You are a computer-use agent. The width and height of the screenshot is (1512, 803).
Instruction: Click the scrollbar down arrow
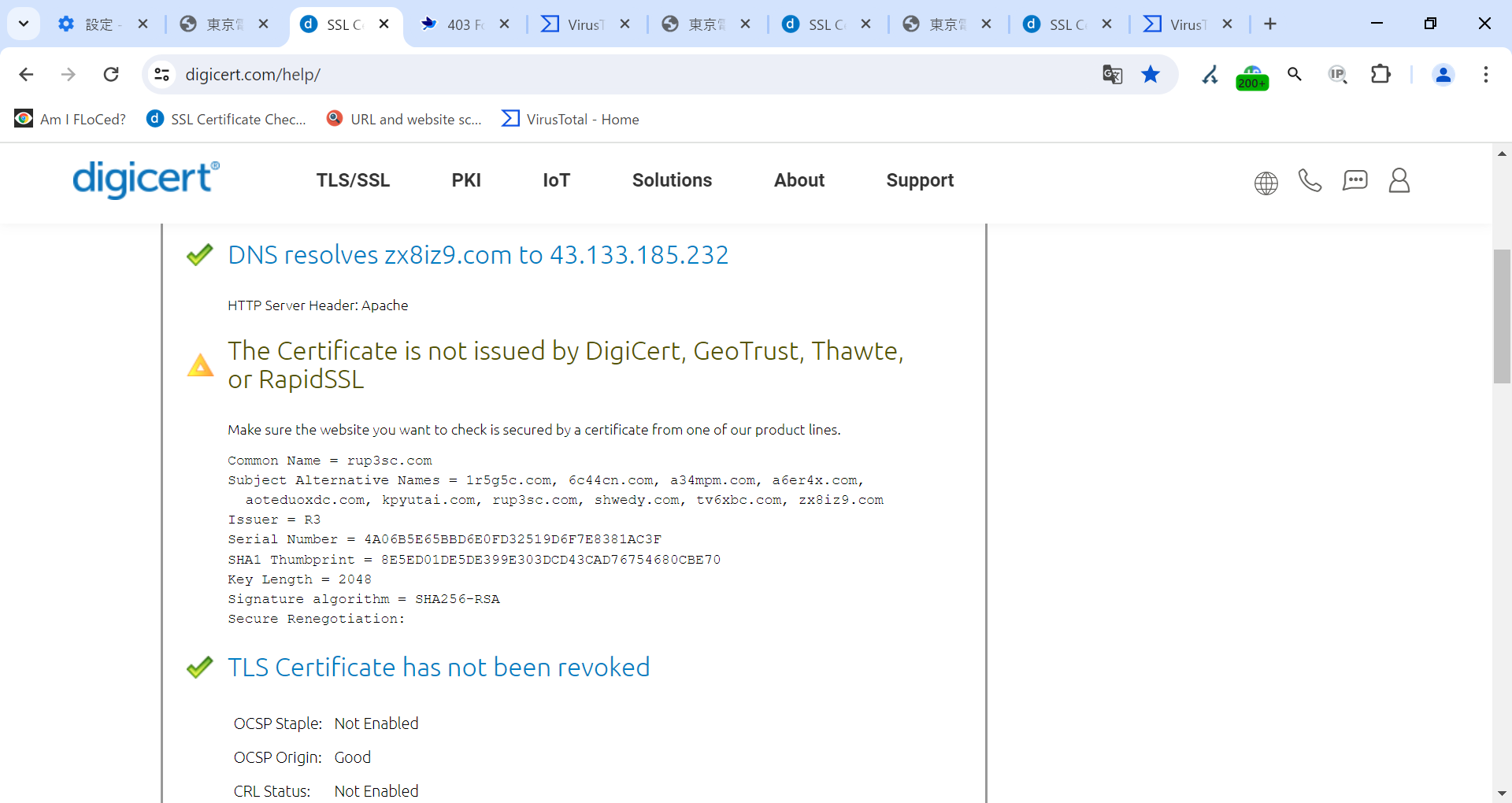click(x=1502, y=793)
